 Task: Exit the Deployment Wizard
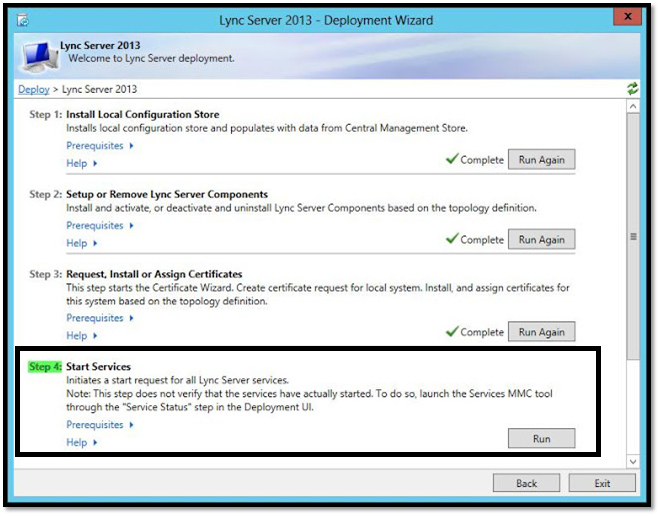(602, 483)
